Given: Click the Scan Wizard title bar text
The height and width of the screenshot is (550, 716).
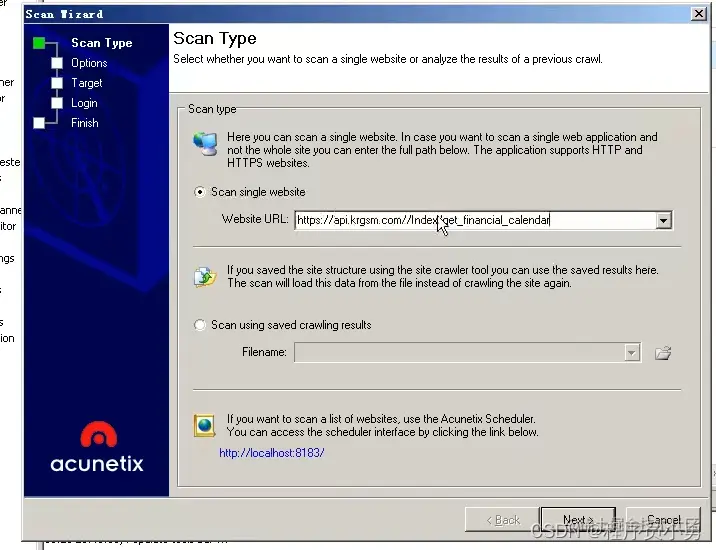Looking at the screenshot, I should tap(64, 14).
